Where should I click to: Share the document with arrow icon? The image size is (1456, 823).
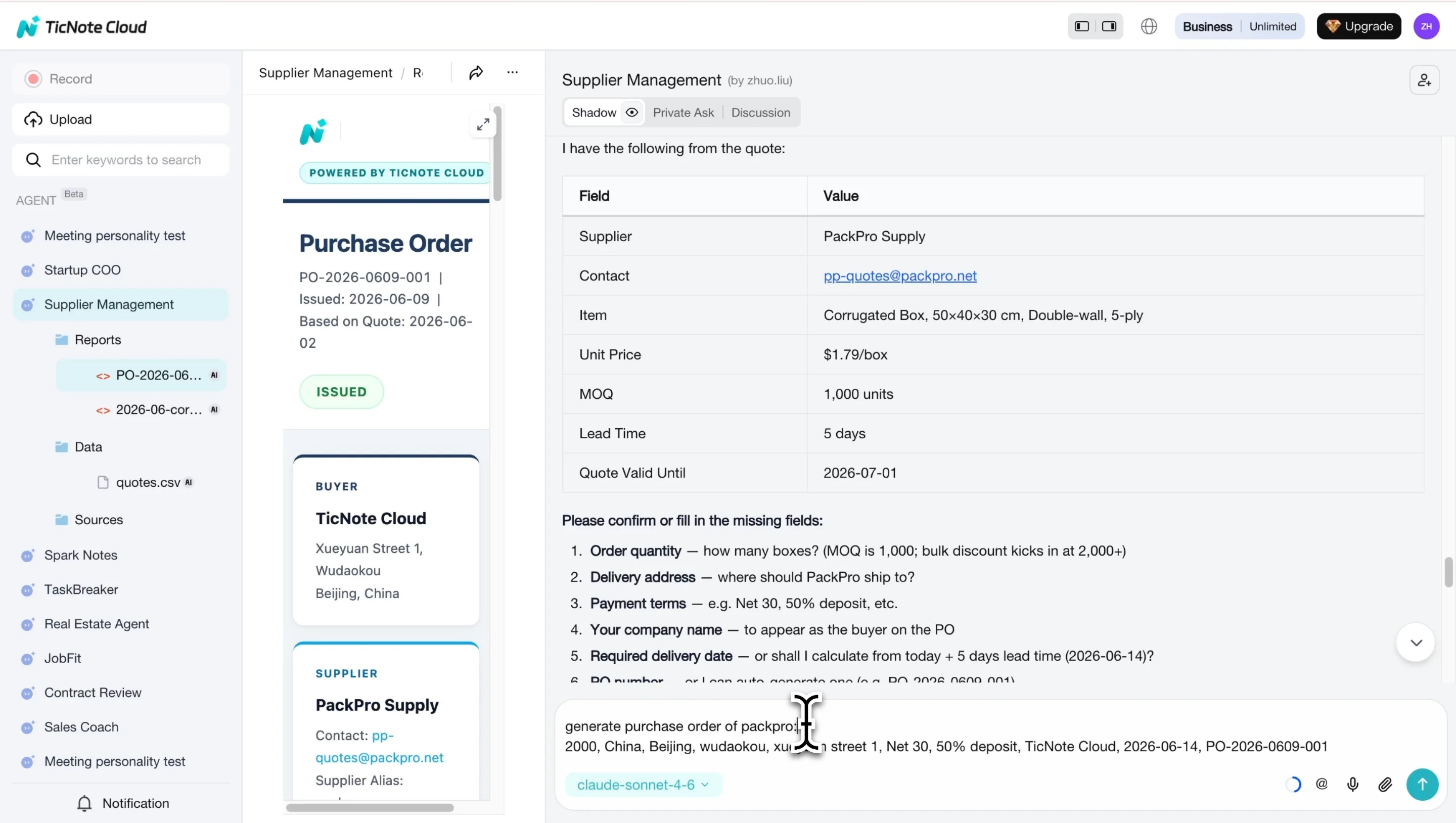(x=476, y=72)
